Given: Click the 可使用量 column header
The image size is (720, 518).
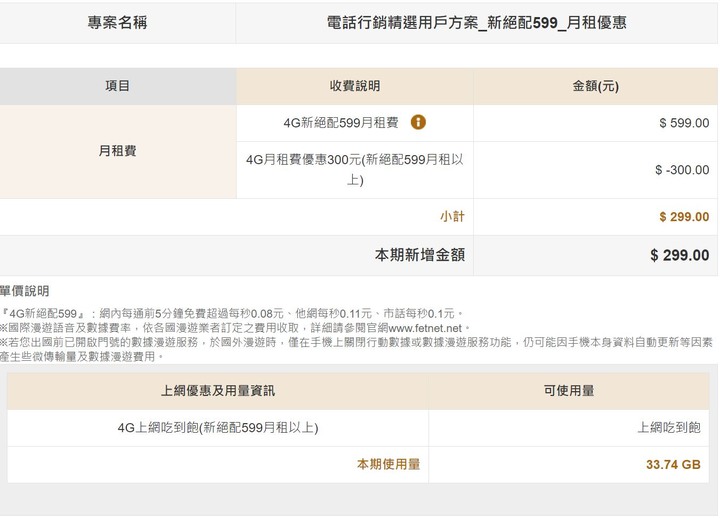Looking at the screenshot, I should point(568,391).
